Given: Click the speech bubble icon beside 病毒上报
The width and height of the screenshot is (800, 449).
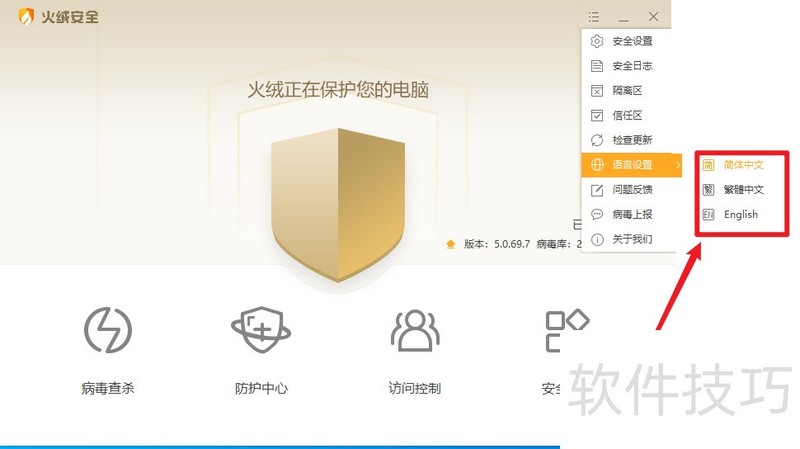Looking at the screenshot, I should [x=597, y=214].
